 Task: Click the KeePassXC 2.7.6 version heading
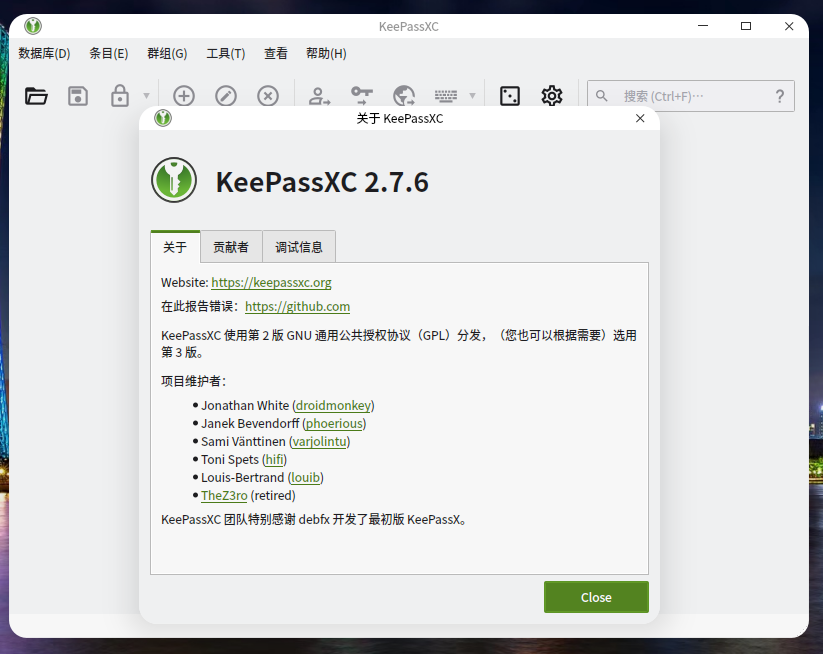(322, 182)
